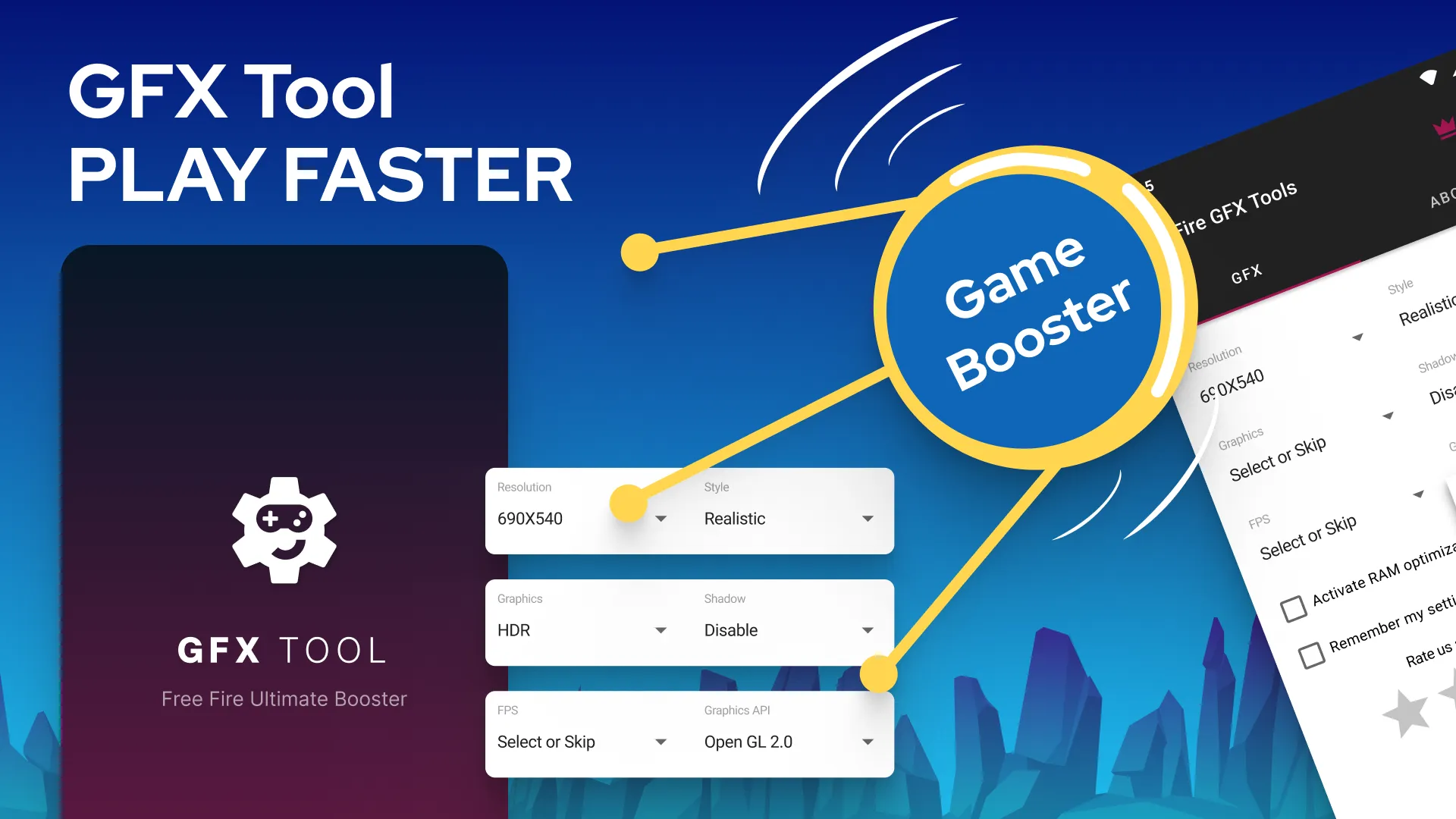Expand the Resolution 690X540 dropdown

tap(661, 518)
